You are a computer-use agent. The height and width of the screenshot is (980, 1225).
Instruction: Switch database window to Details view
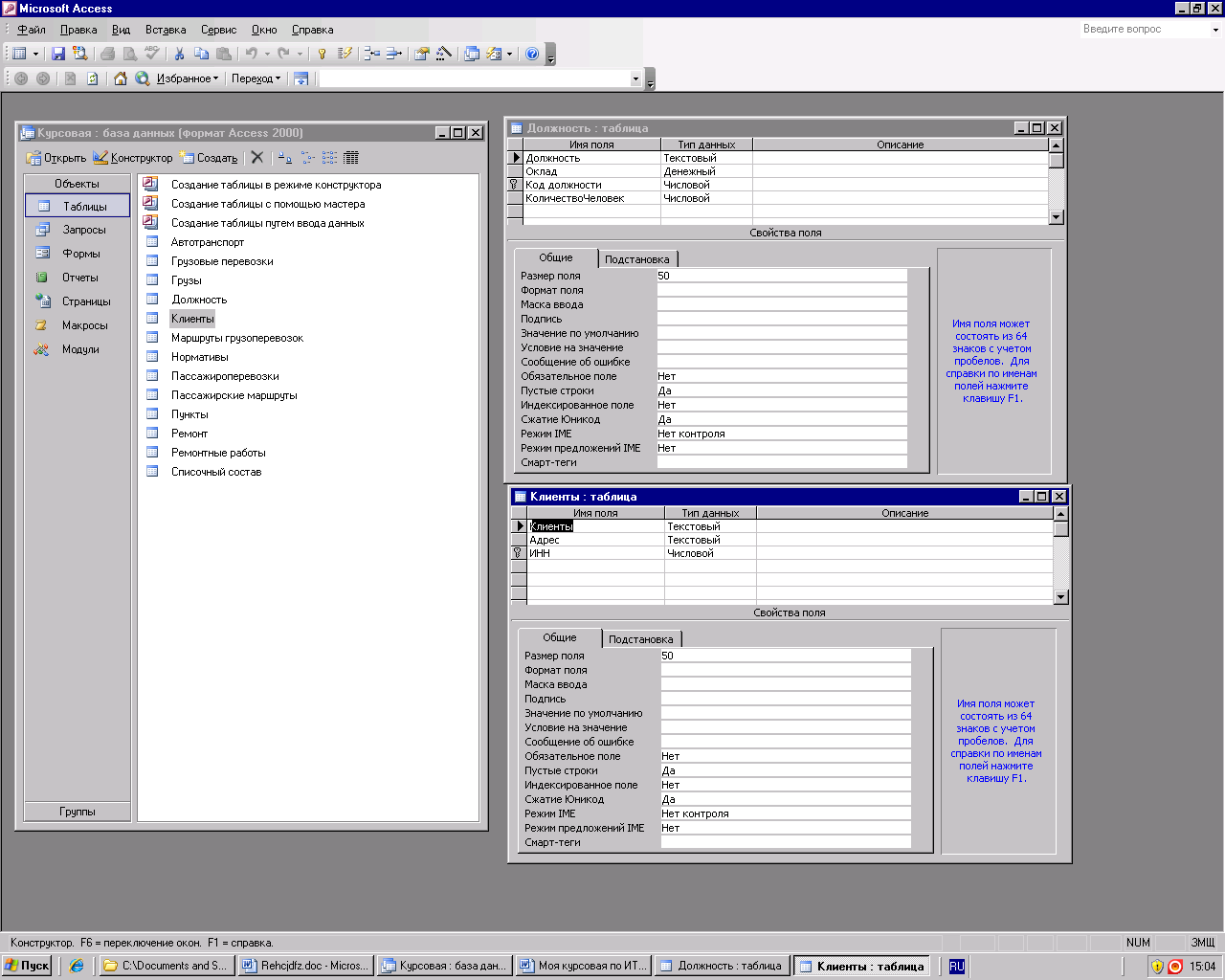coord(351,158)
